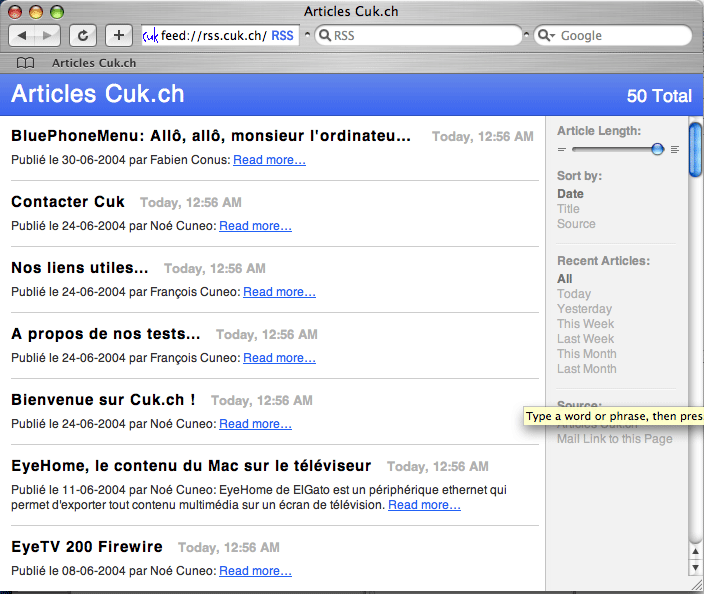Zoom window with the green button

[x=57, y=12]
